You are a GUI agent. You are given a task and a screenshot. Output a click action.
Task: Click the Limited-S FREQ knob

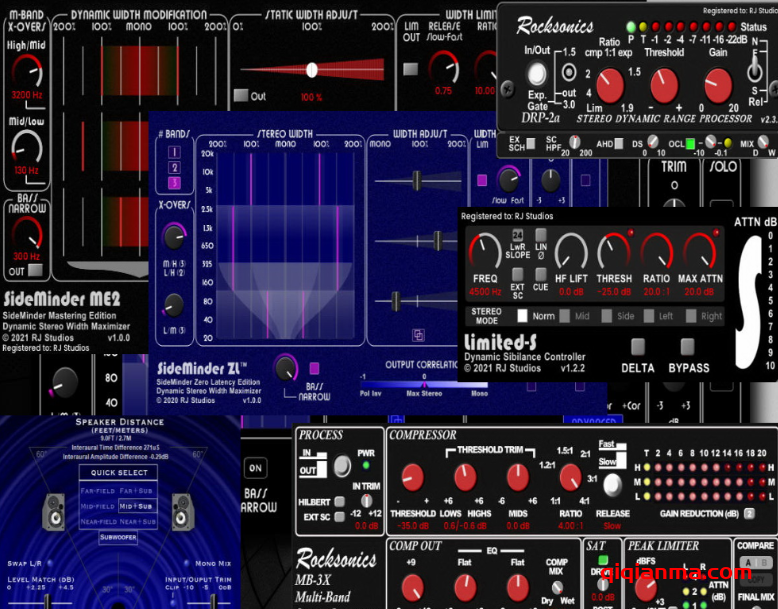coord(485,251)
